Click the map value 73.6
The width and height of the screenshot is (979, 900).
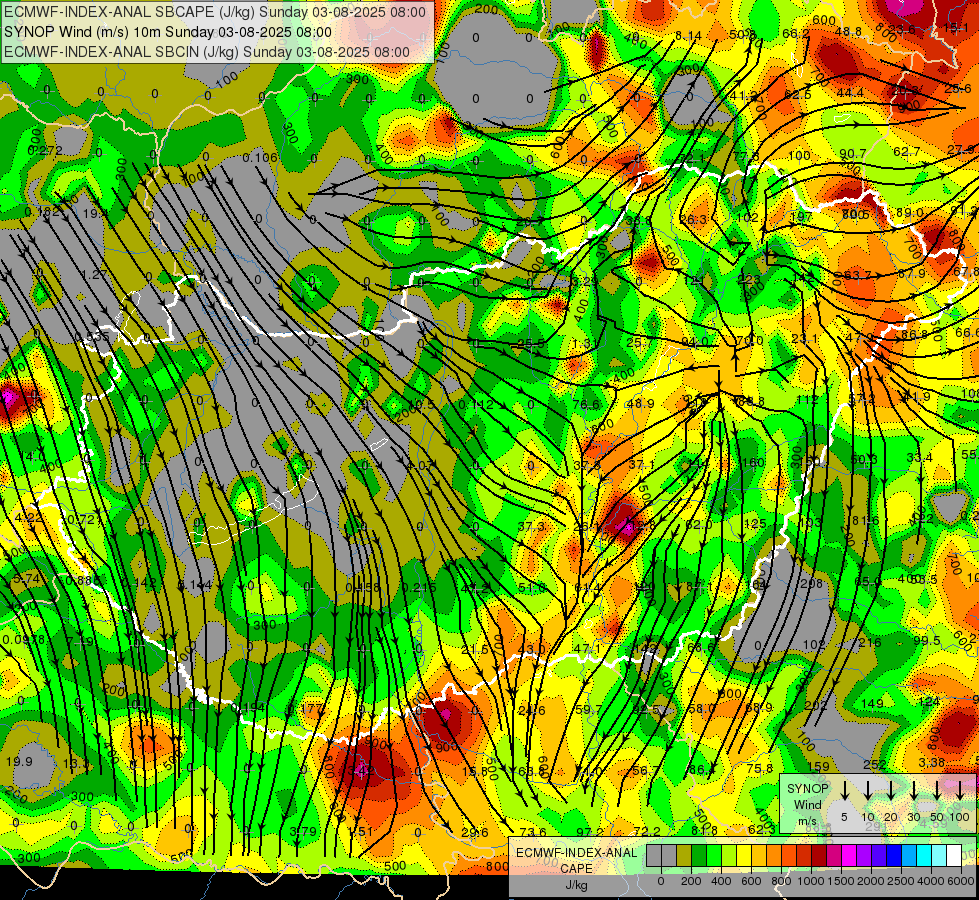pos(533,832)
